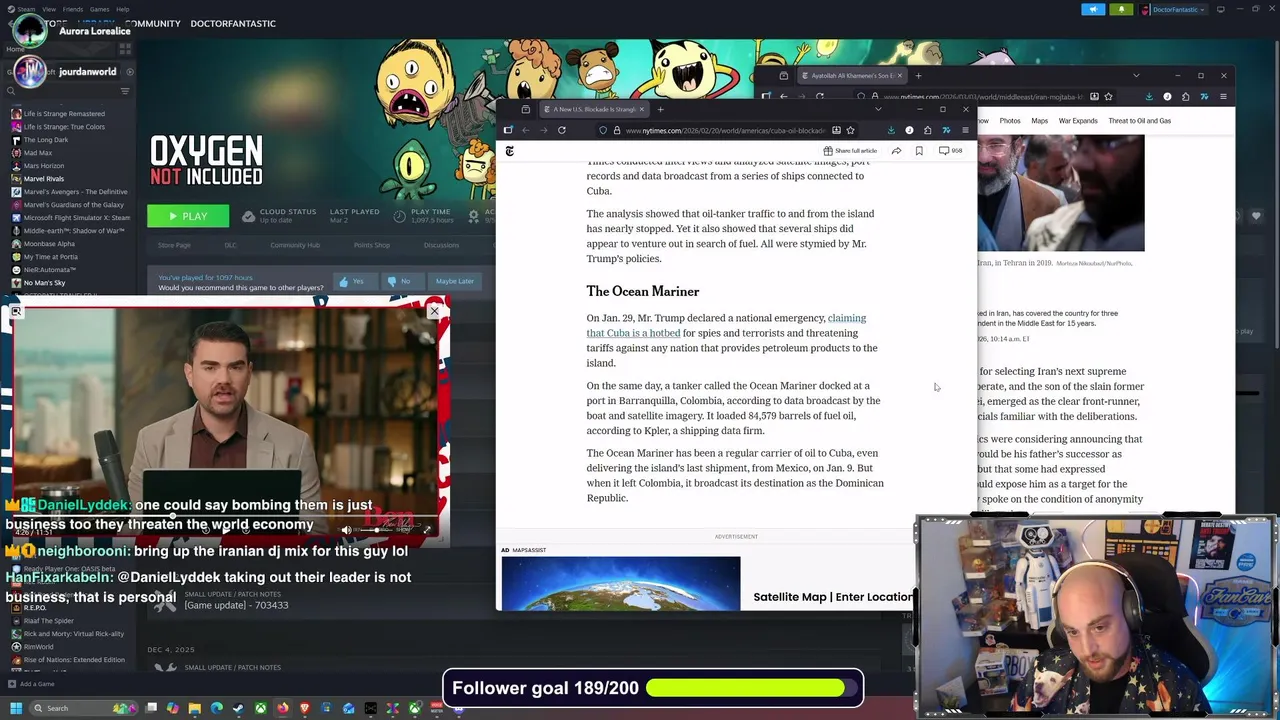Click the green PLAY button in Steam
Image resolution: width=1280 pixels, height=720 pixels.
coord(188,216)
